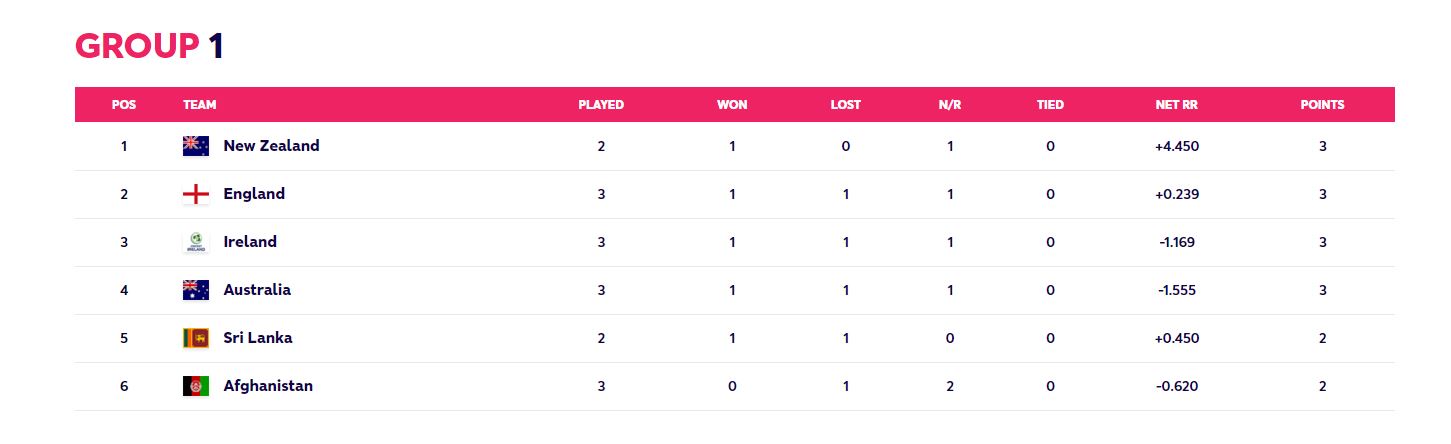
Task: Click the Ireland cricket logo icon
Action: (x=196, y=242)
